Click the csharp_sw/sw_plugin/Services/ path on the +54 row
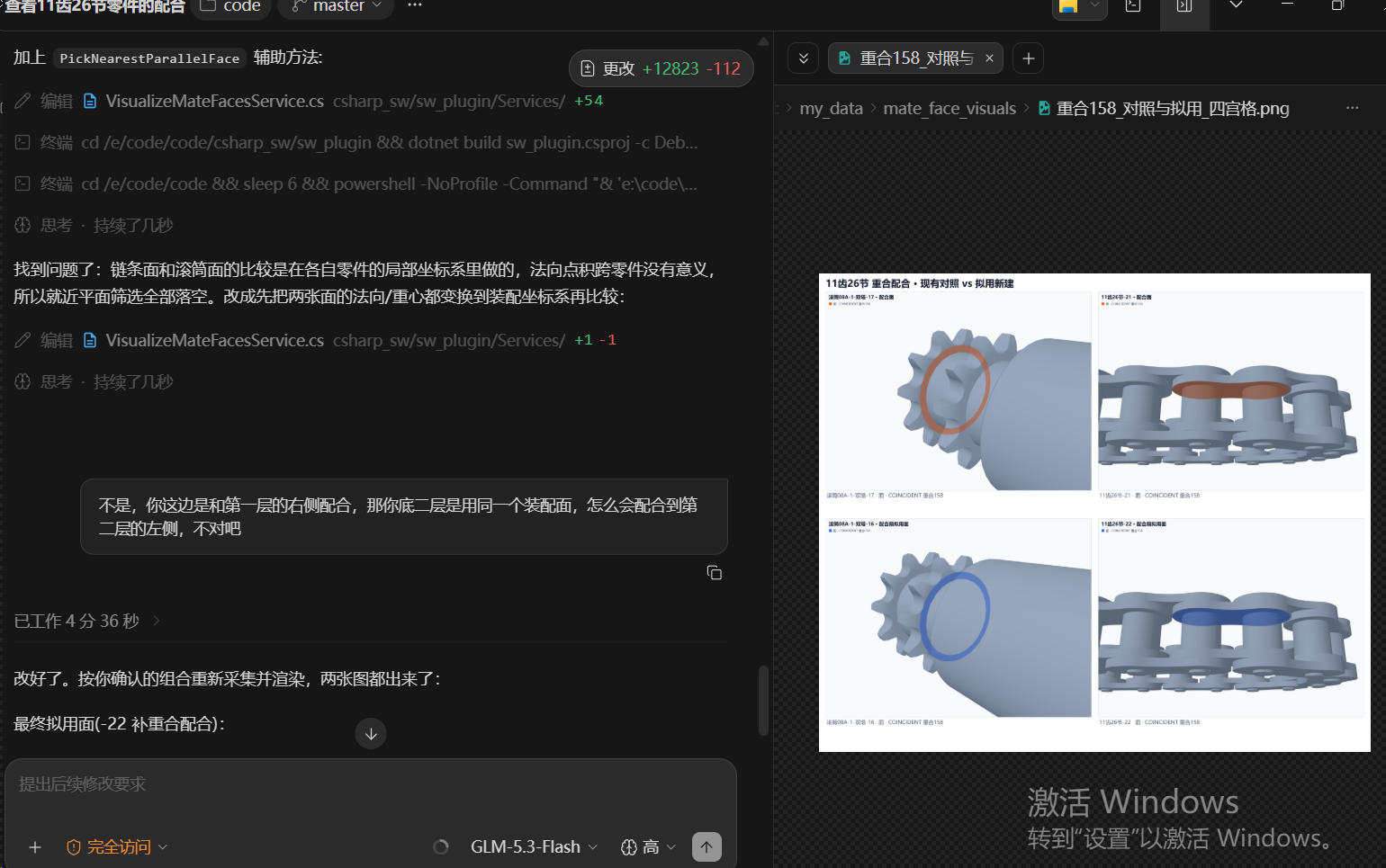The width and height of the screenshot is (1386, 868). 449,101
